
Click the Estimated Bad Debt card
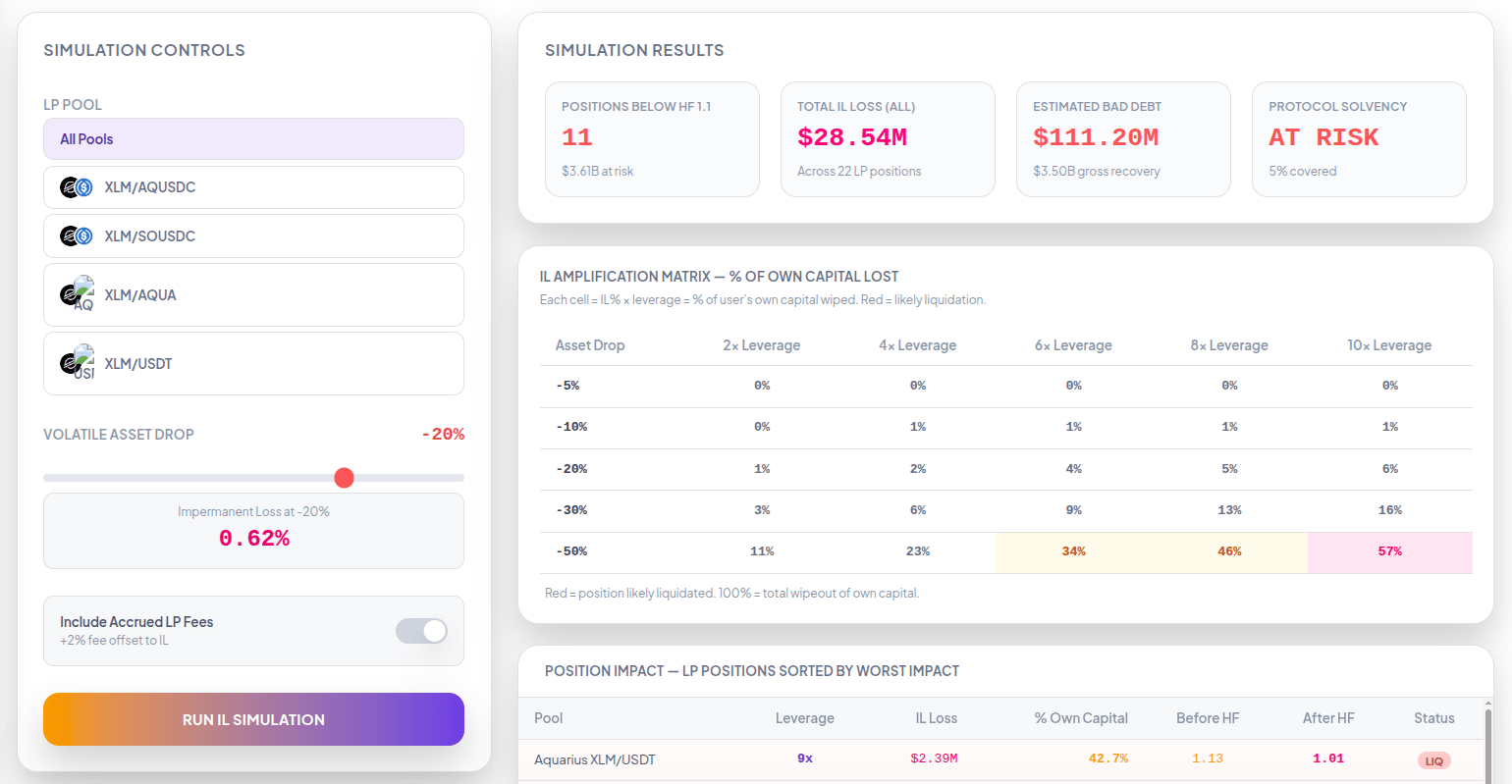(x=1123, y=139)
